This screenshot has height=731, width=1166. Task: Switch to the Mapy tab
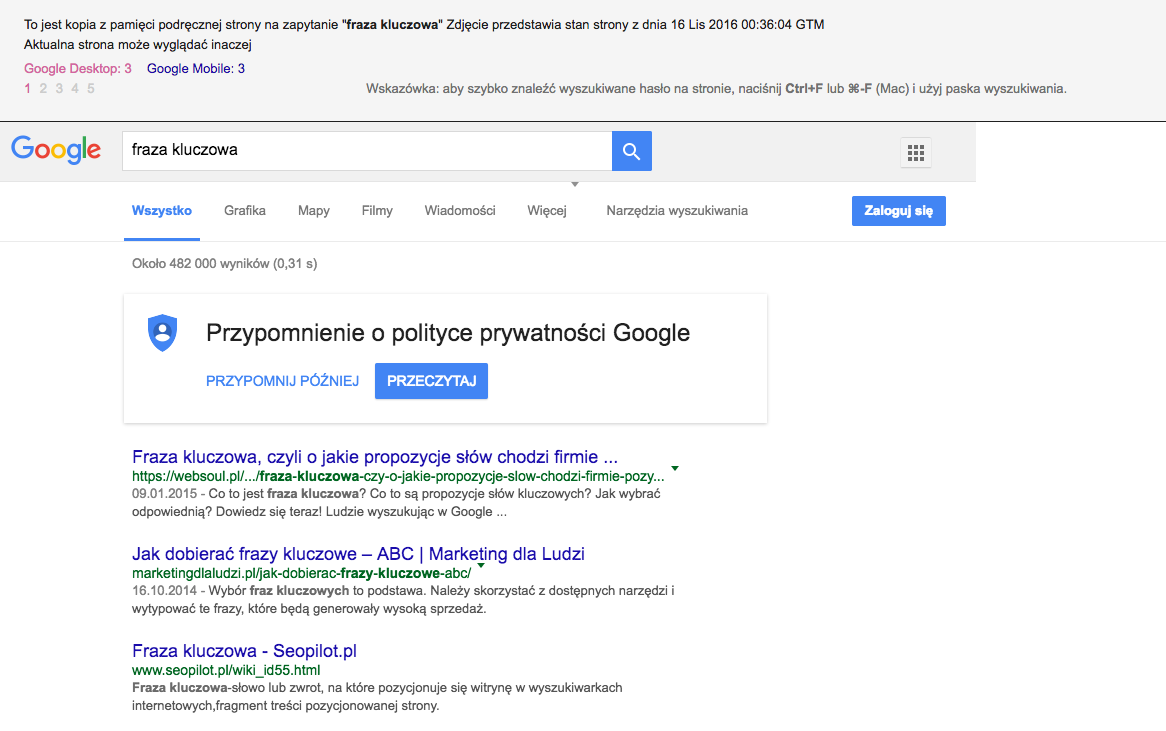tap(314, 211)
